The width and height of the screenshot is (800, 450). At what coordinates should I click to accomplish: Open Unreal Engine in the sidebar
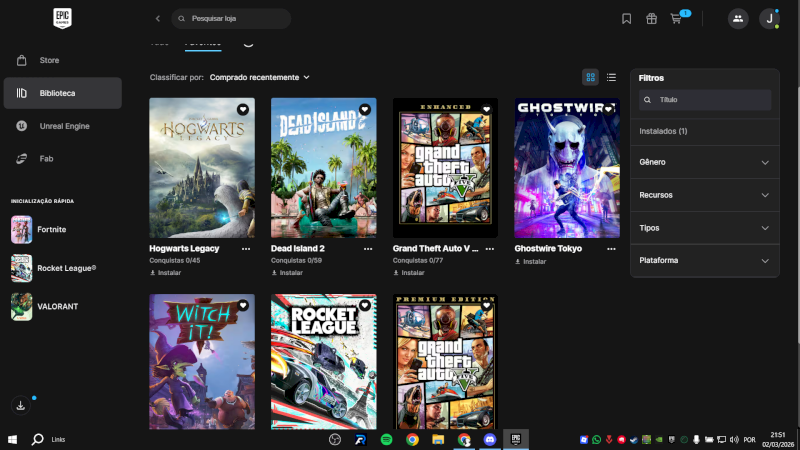pyautogui.click(x=64, y=126)
